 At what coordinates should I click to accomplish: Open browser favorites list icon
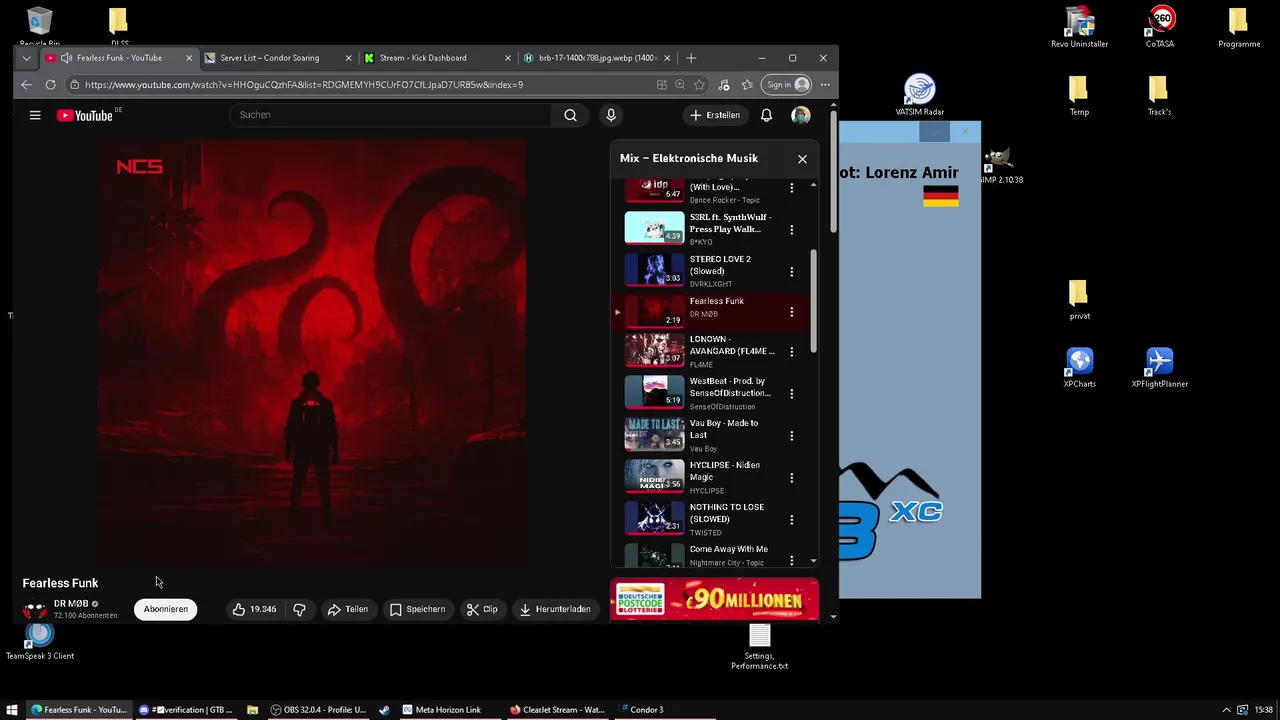pyautogui.click(x=747, y=85)
